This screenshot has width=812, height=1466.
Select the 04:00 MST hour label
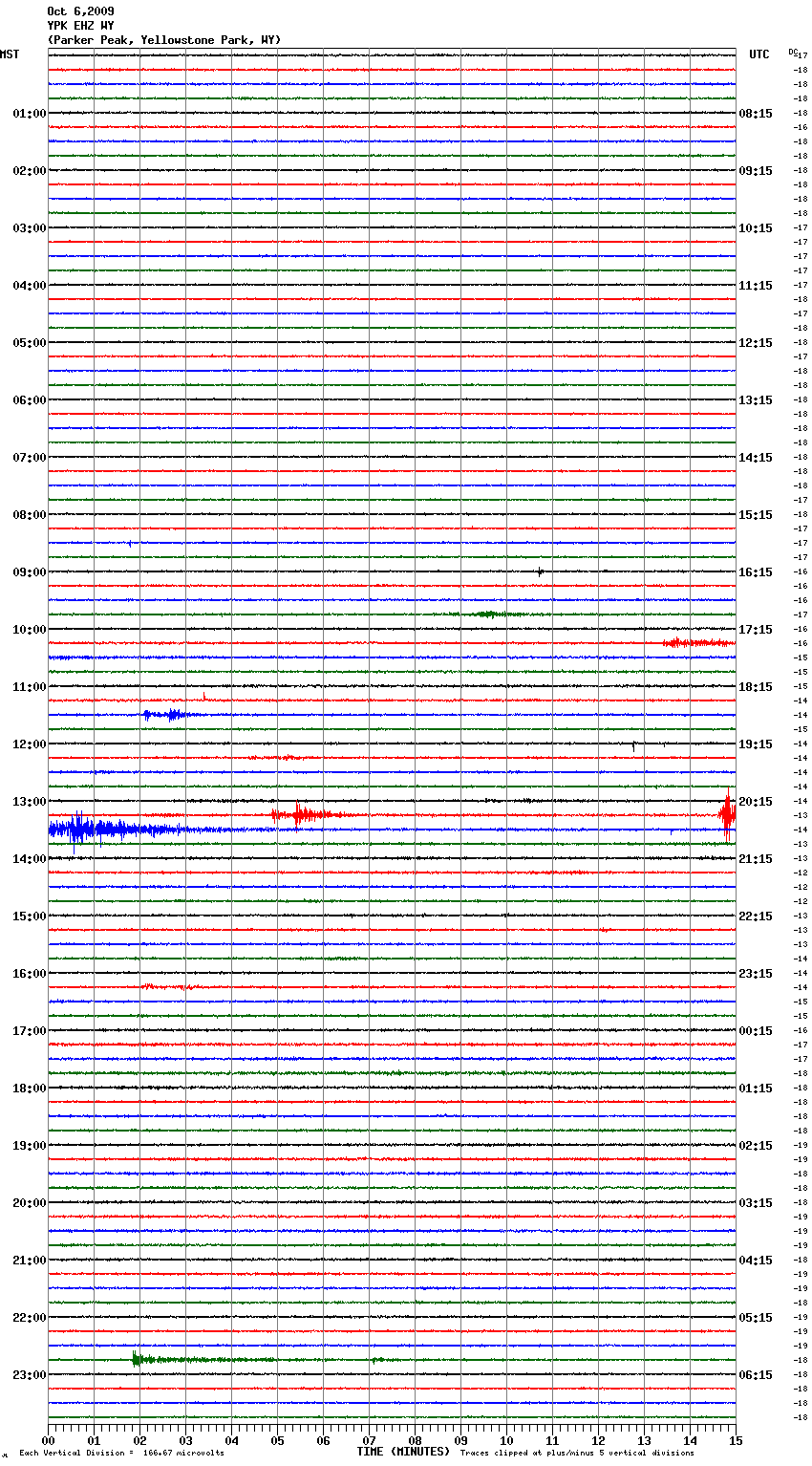click(30, 286)
